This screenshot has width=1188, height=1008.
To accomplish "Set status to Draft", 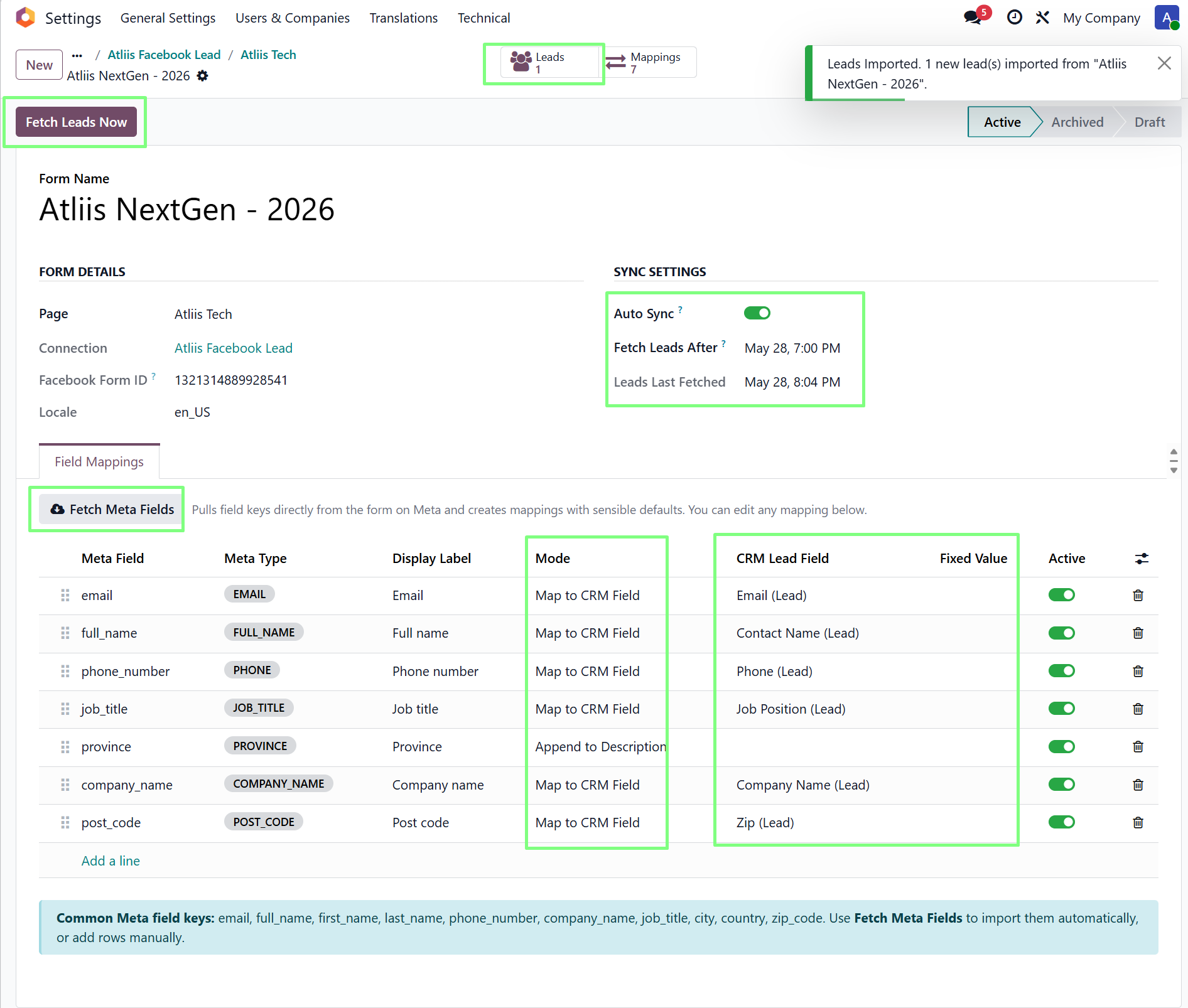I will (x=1149, y=122).
